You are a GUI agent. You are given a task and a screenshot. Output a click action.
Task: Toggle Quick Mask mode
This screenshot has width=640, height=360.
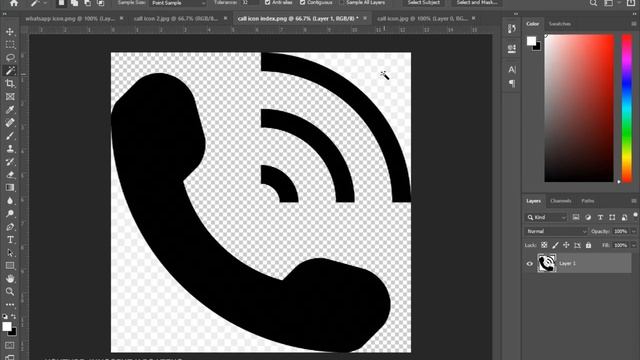(x=9, y=345)
